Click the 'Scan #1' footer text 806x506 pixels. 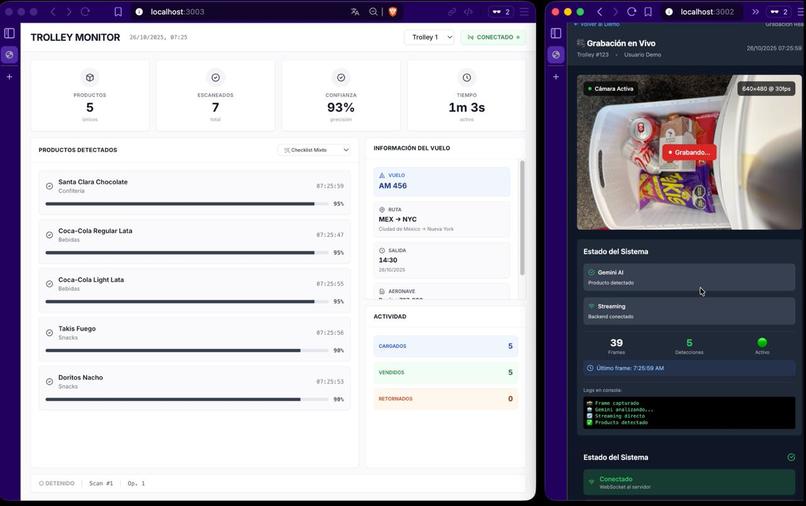coord(101,483)
